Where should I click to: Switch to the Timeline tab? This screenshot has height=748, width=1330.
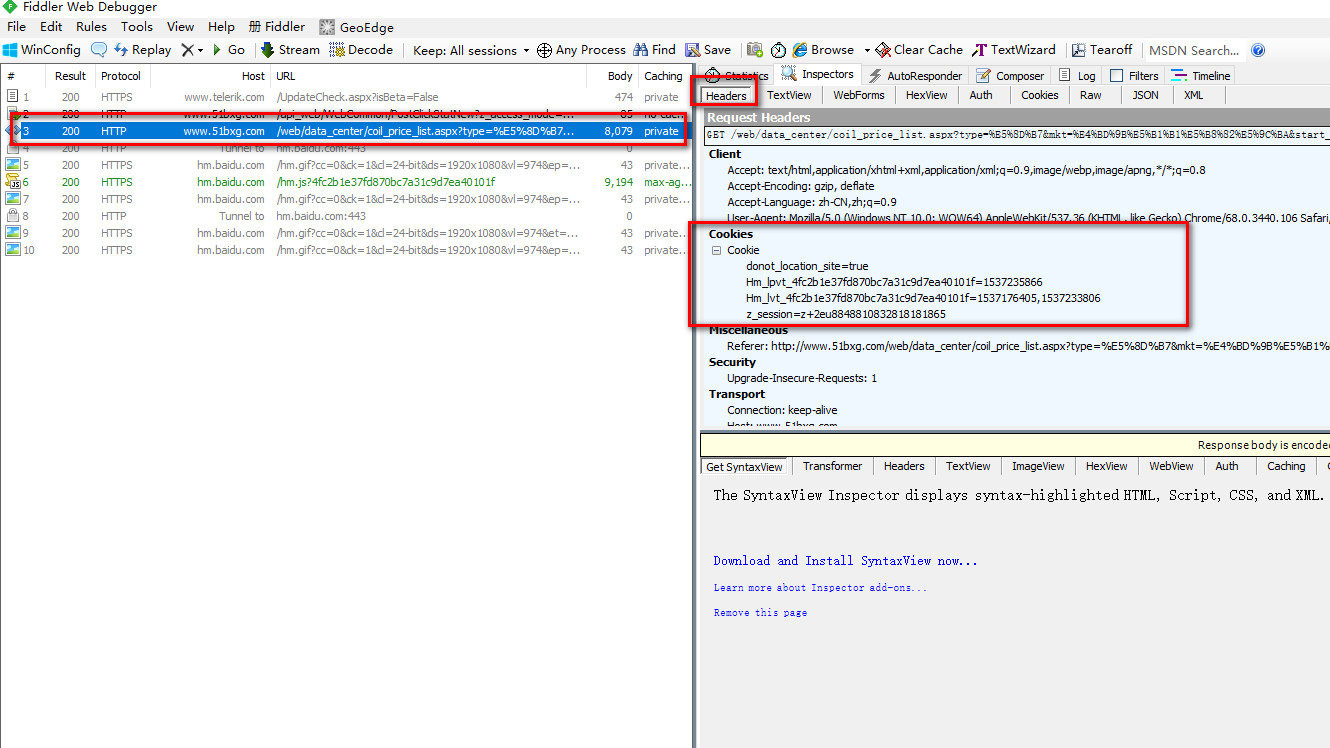[1201, 76]
